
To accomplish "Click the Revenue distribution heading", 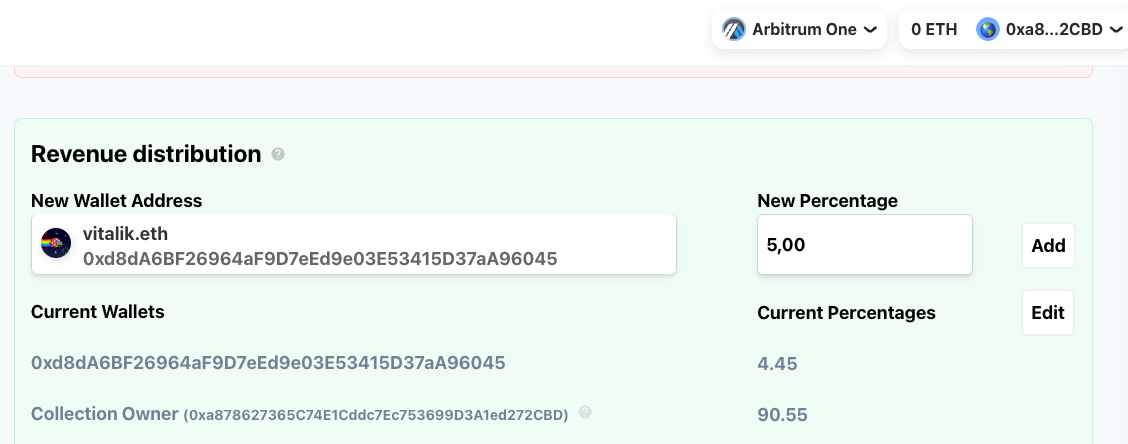I will (146, 154).
